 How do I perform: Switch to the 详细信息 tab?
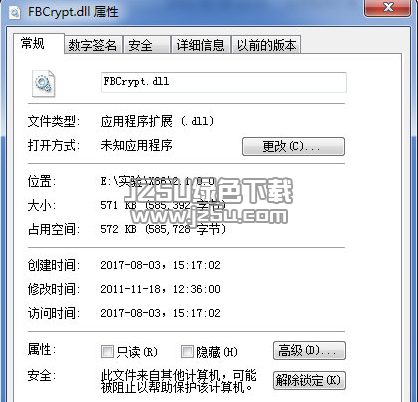click(200, 45)
